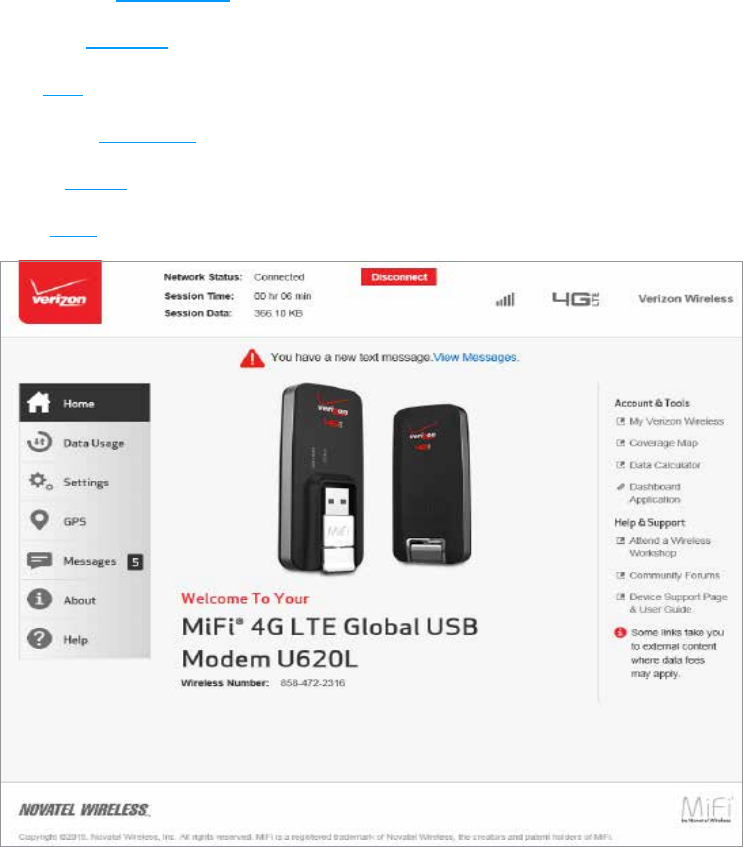The height and width of the screenshot is (847, 743).
Task: Open the Community Forums link
Action: pos(674,575)
